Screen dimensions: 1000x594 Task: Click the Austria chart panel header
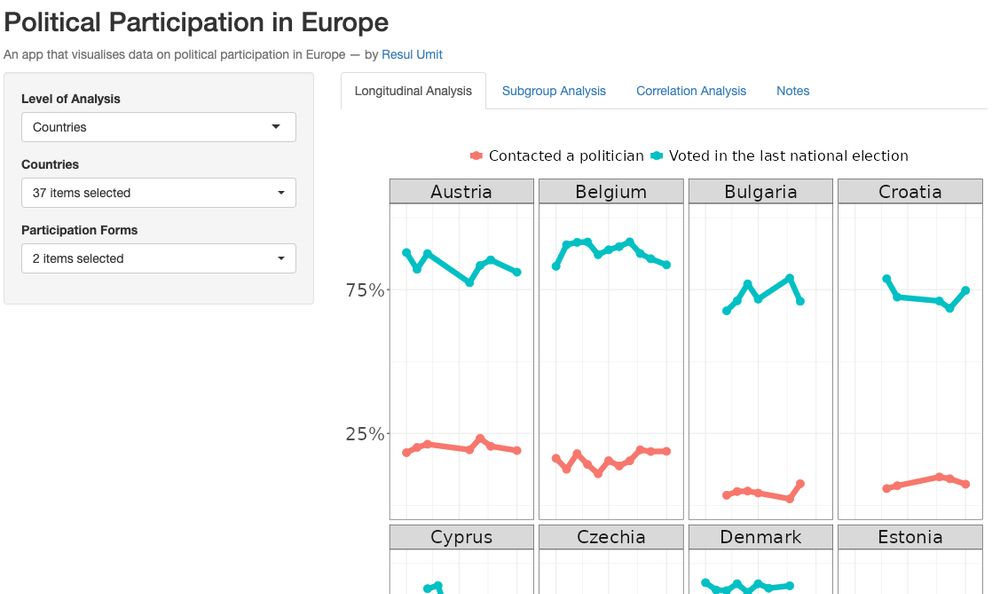(461, 192)
